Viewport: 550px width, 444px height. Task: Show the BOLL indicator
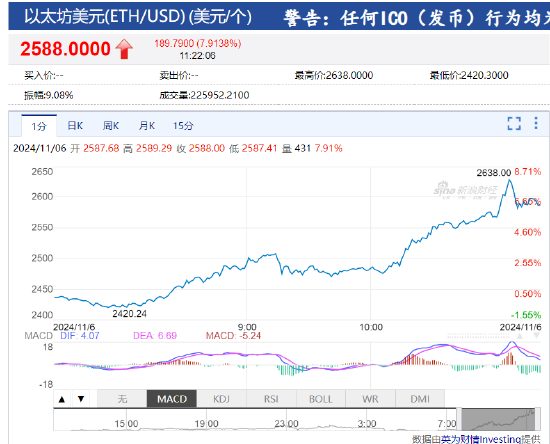coord(321,399)
